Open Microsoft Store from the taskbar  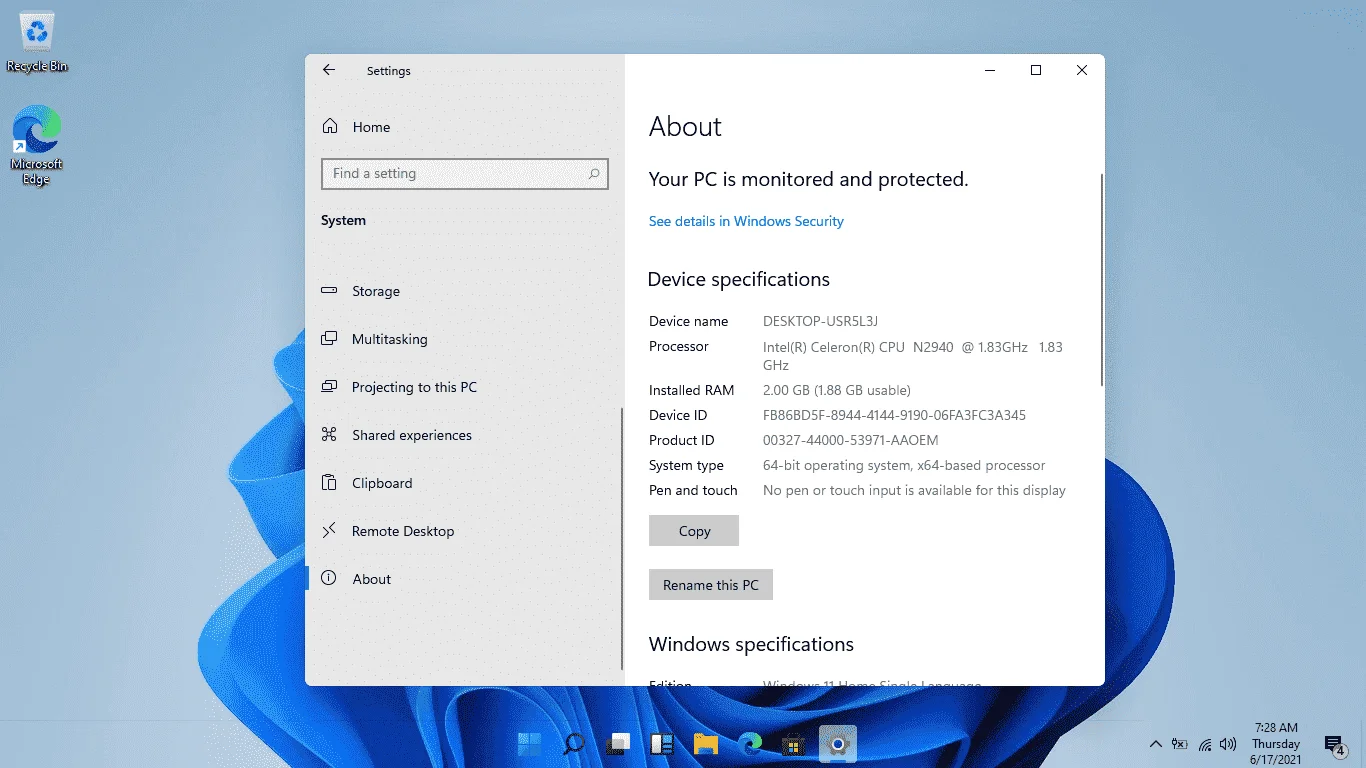tap(794, 743)
